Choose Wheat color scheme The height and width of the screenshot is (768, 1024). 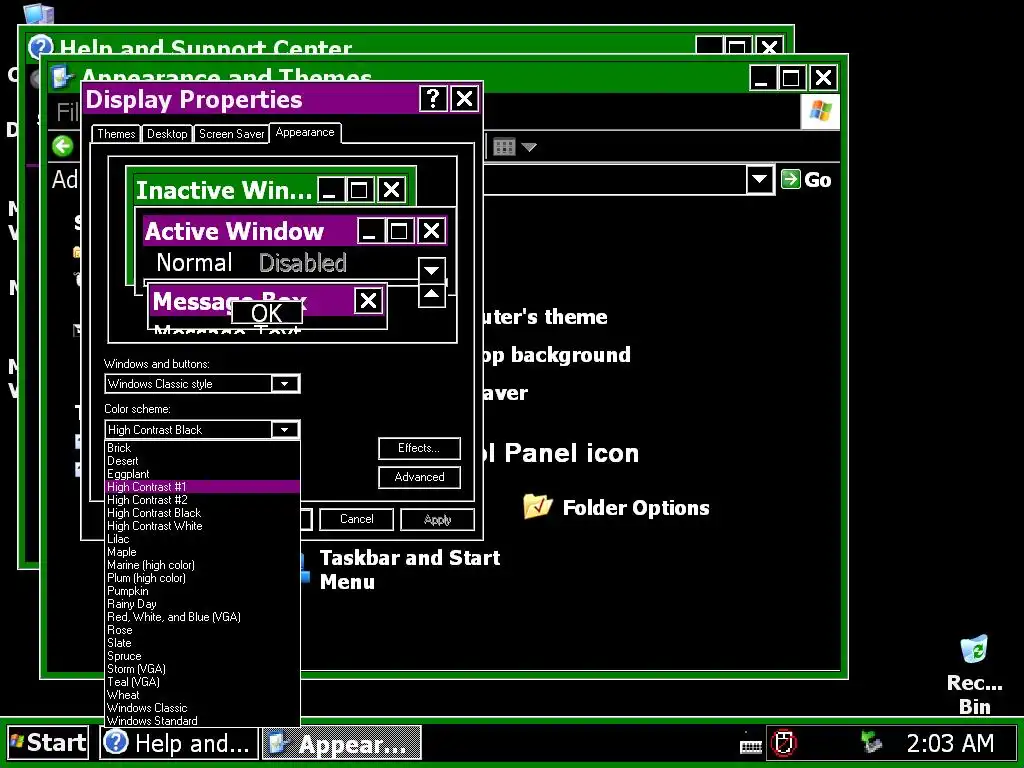(202, 695)
